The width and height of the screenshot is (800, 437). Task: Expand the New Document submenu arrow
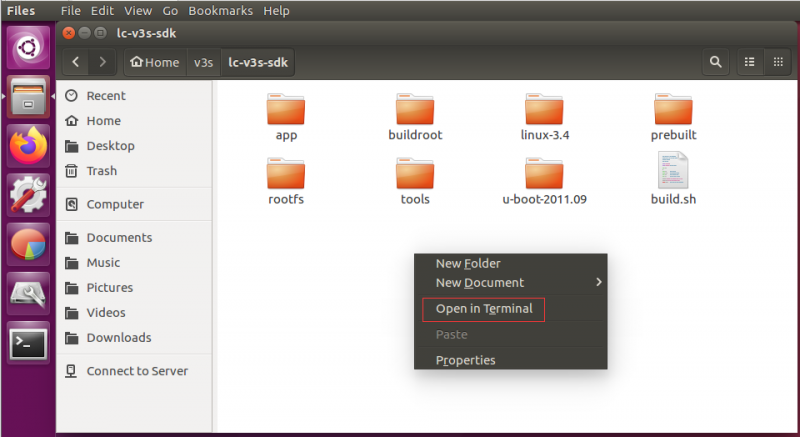coord(598,282)
